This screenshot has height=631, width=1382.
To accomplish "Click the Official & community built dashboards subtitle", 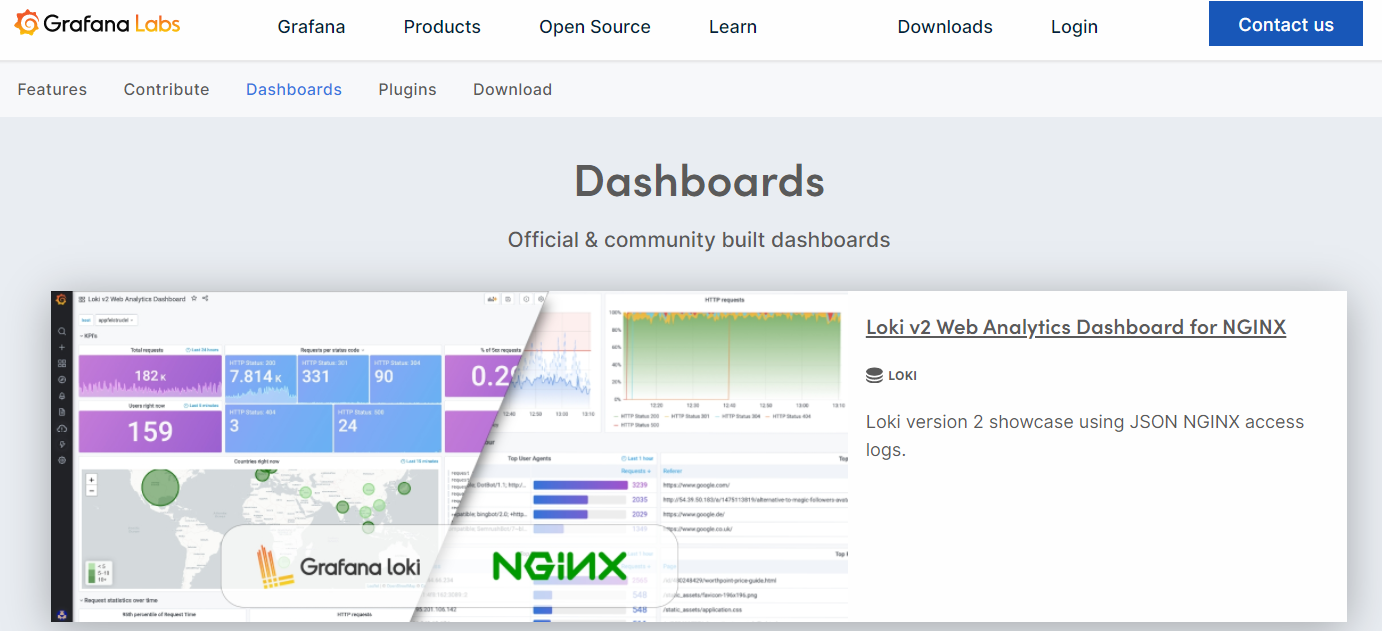I will [699, 240].
